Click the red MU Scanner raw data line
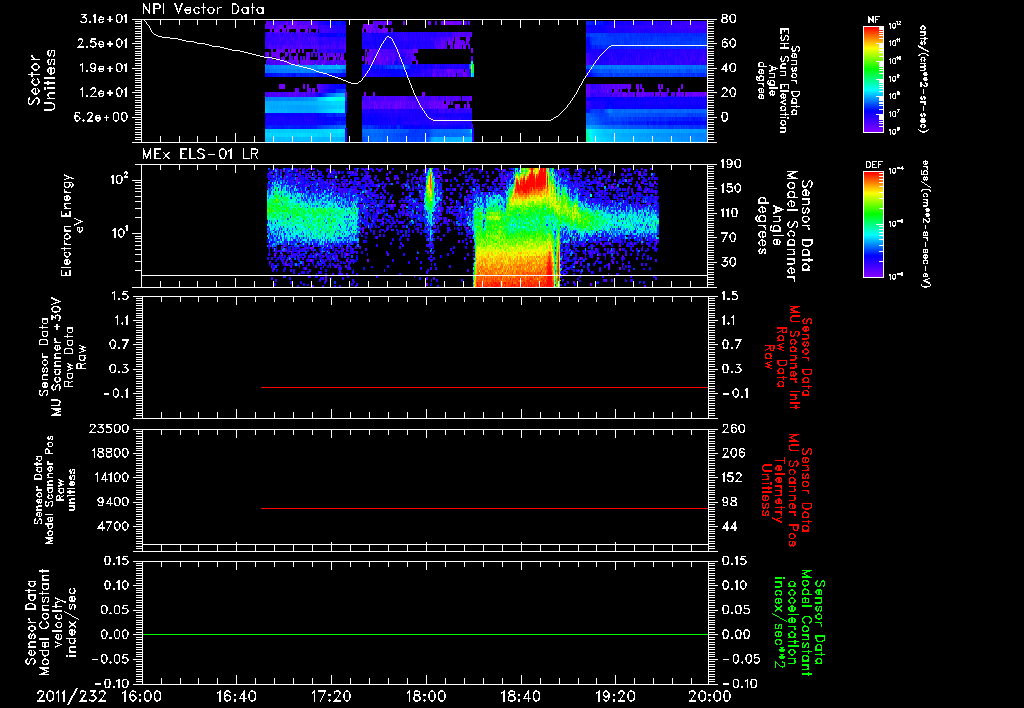Image resolution: width=1024 pixels, height=708 pixels. tap(485, 387)
